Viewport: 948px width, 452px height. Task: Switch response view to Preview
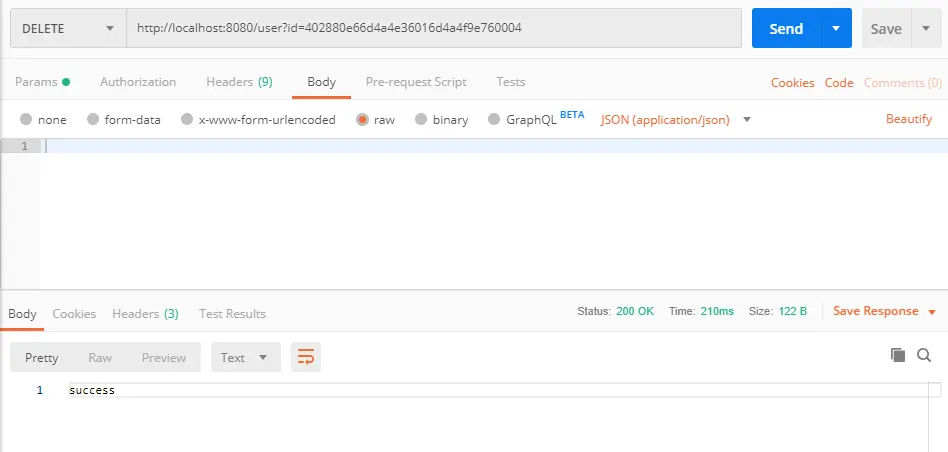point(163,357)
